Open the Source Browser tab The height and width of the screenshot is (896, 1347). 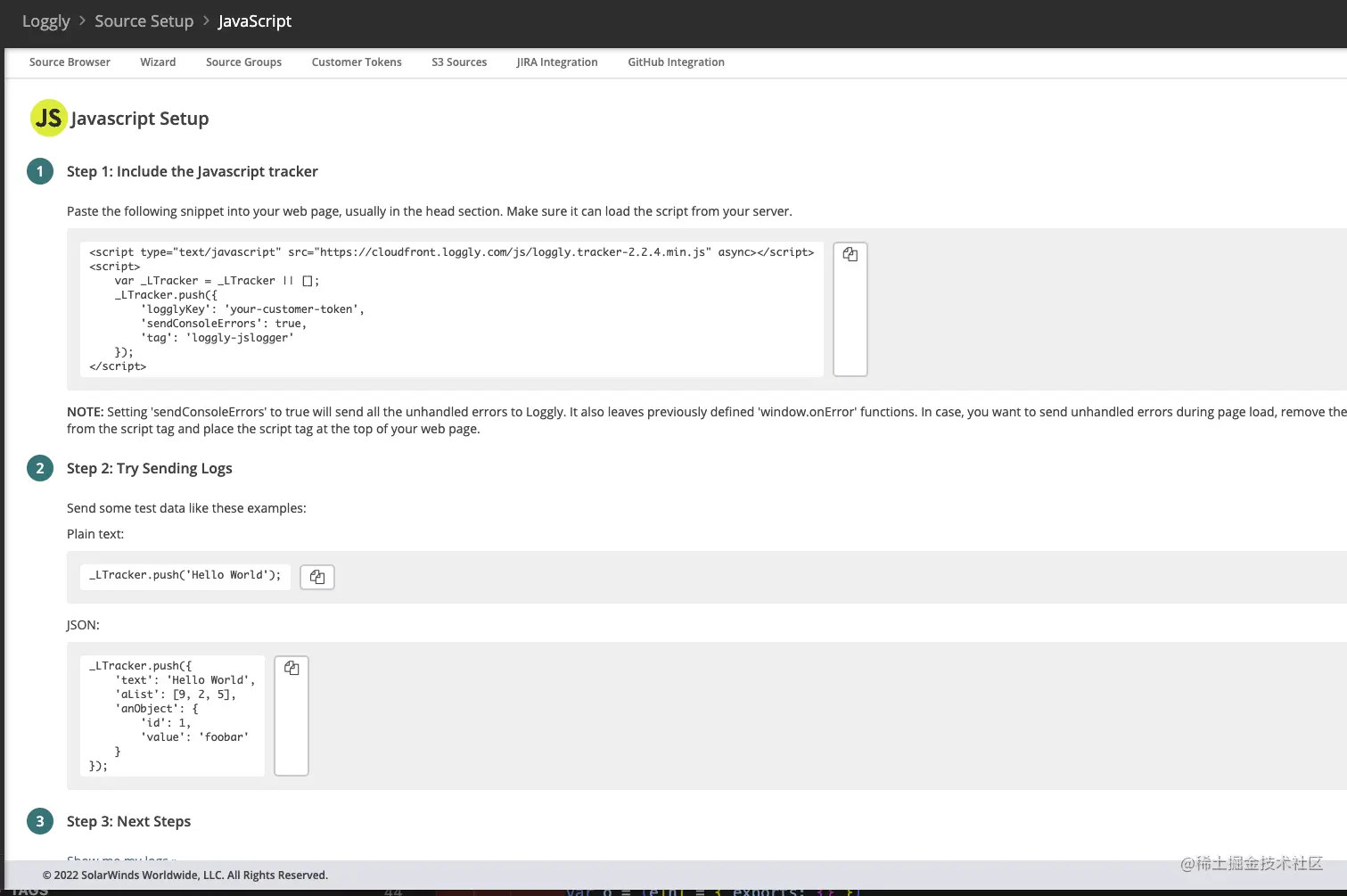pyautogui.click(x=70, y=62)
